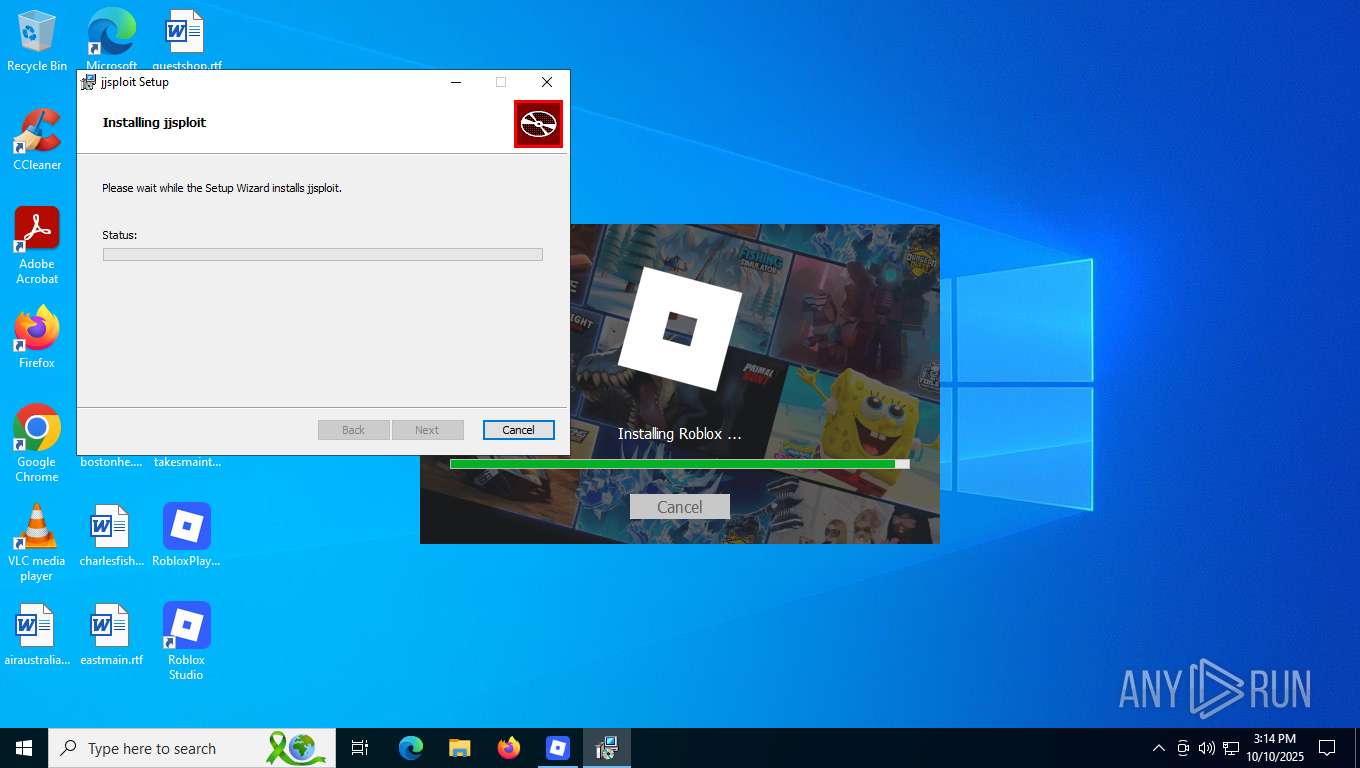
Task: Open Firefox from the taskbar
Action: tap(508, 748)
